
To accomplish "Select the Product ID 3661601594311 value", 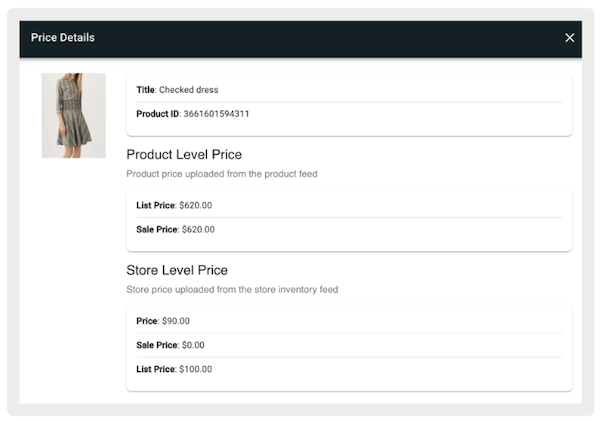I will 216,114.
